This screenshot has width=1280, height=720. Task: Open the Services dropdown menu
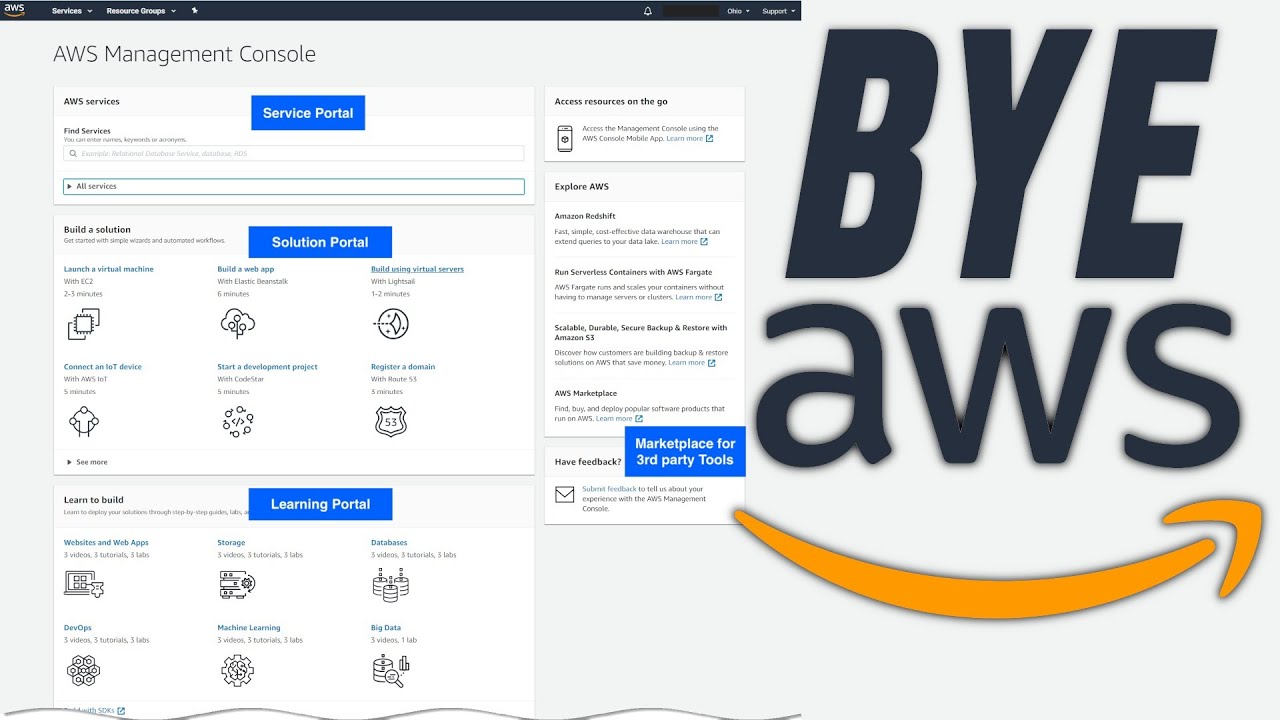point(72,11)
